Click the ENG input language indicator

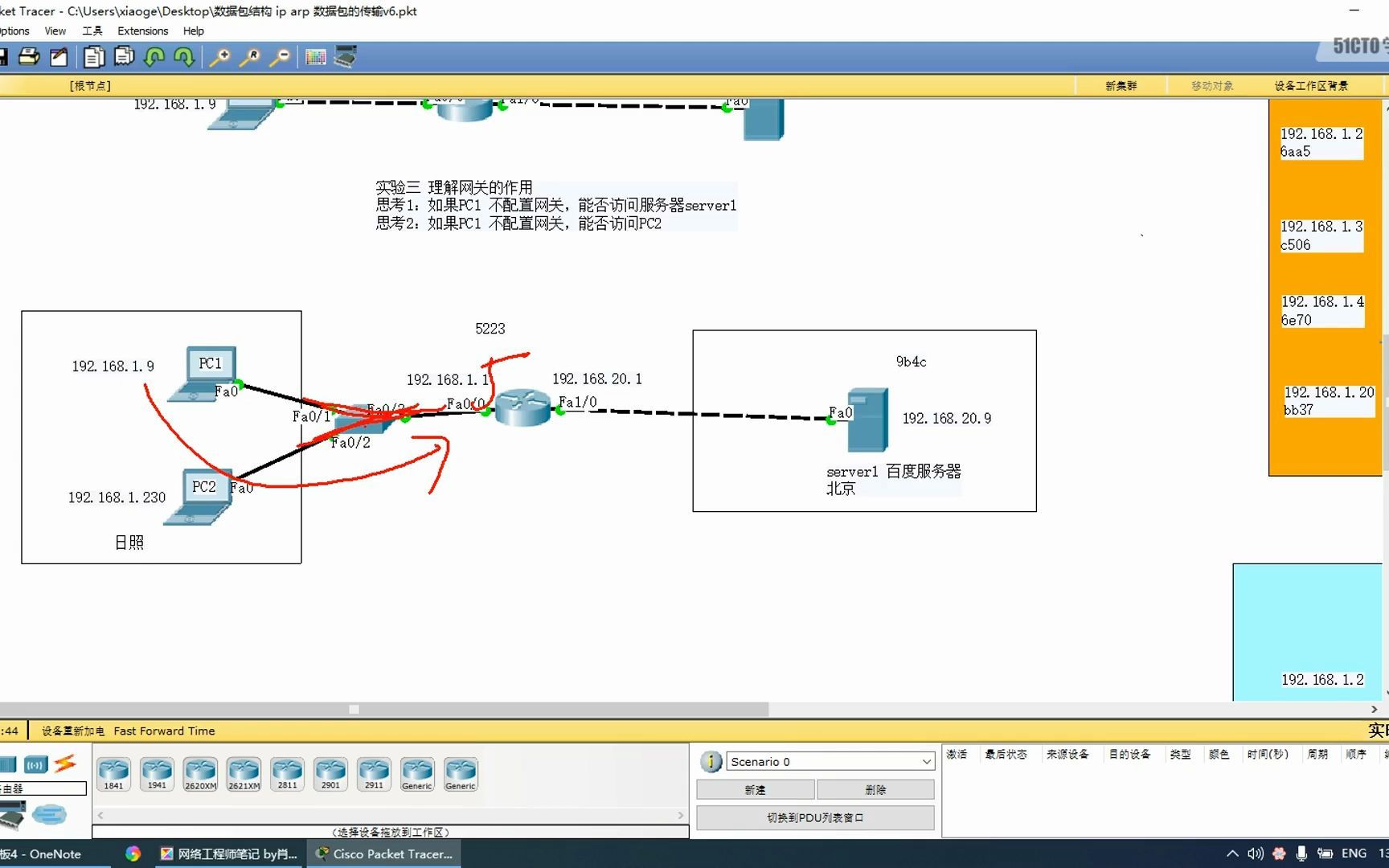[1354, 854]
